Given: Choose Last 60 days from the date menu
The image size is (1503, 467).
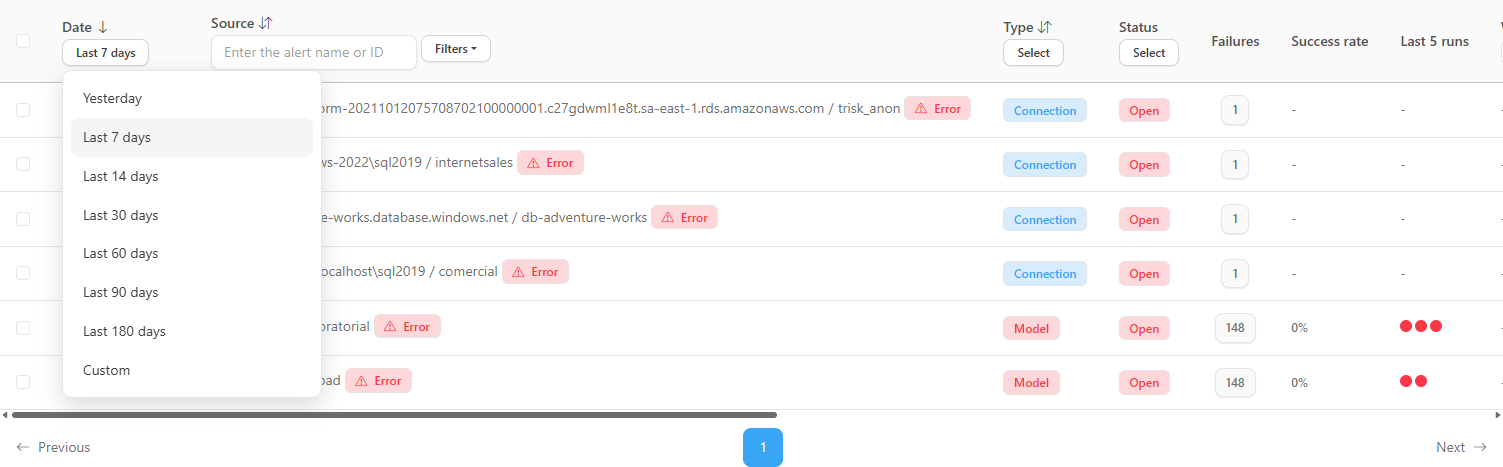Looking at the screenshot, I should 192,253.
